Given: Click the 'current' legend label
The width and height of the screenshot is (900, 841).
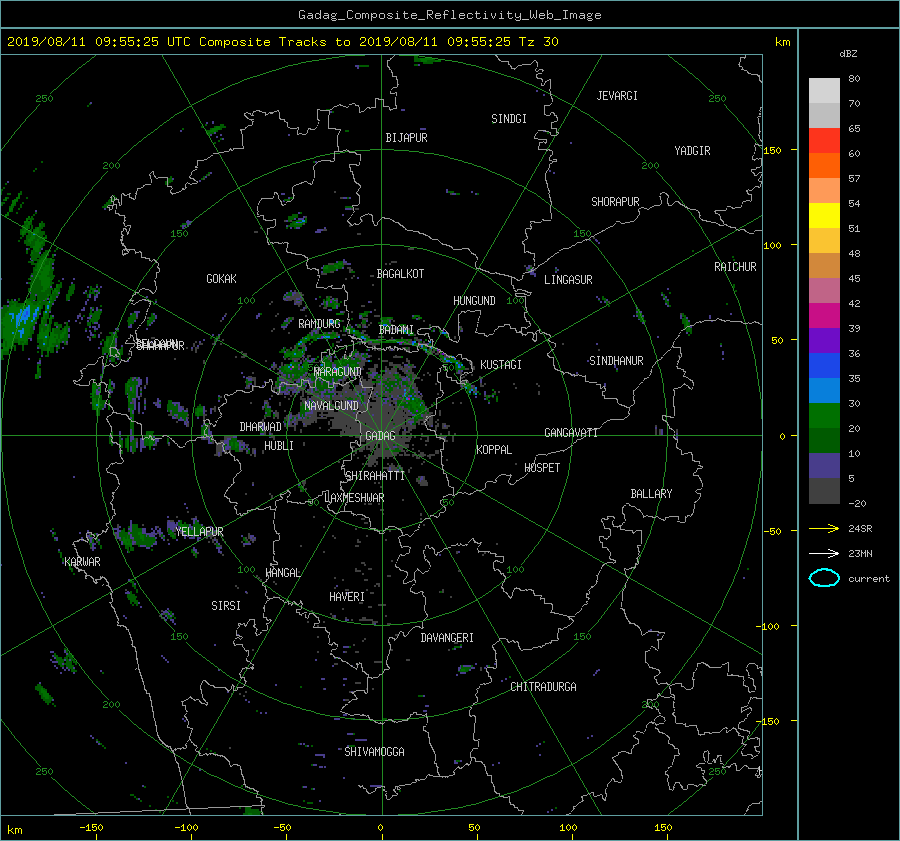Looking at the screenshot, I should click(868, 579).
